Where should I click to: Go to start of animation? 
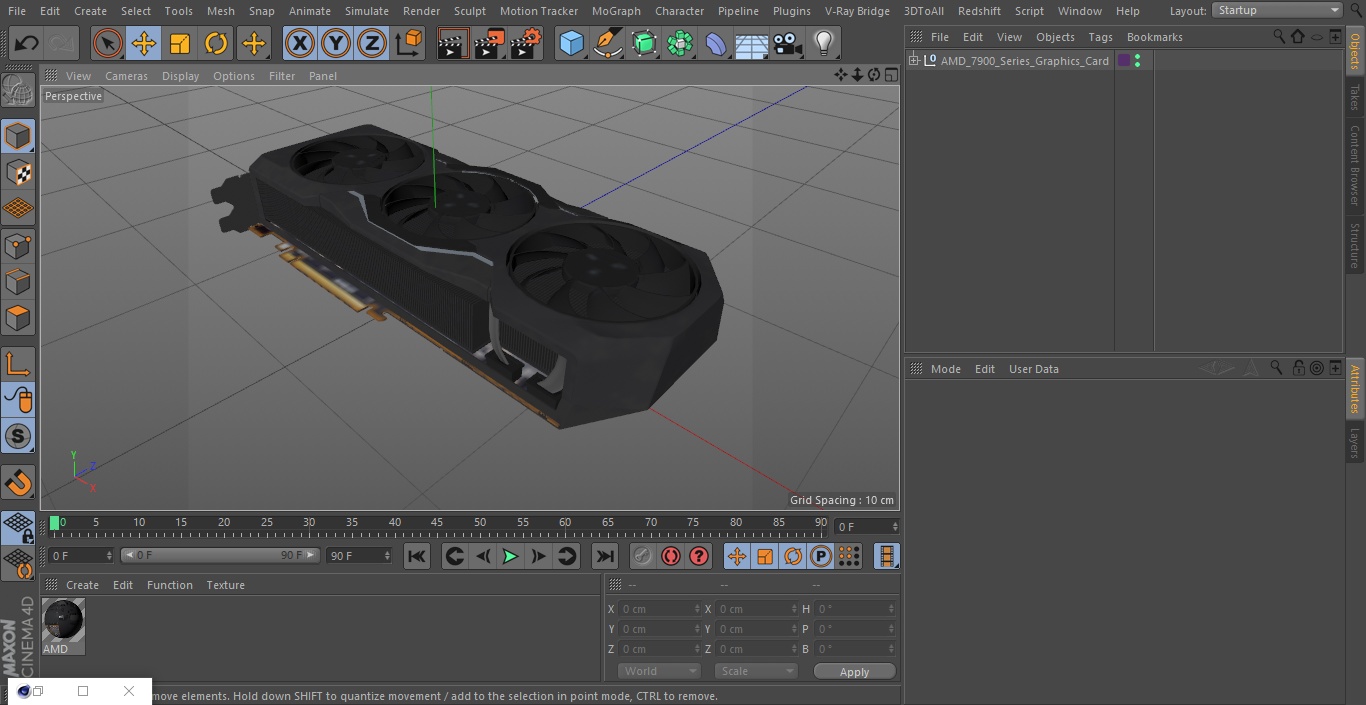[x=417, y=556]
